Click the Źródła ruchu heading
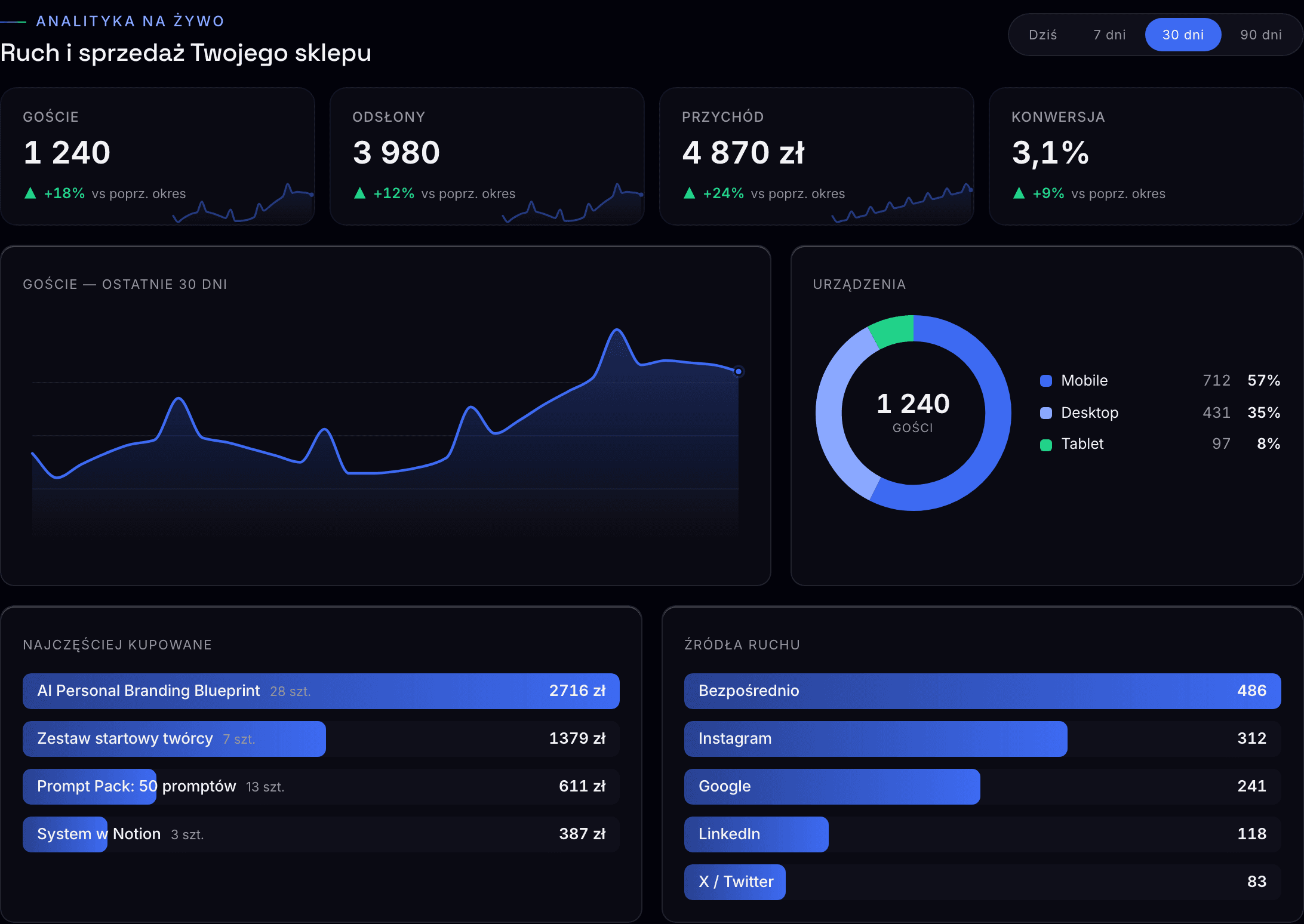The image size is (1304, 924). coord(742,645)
